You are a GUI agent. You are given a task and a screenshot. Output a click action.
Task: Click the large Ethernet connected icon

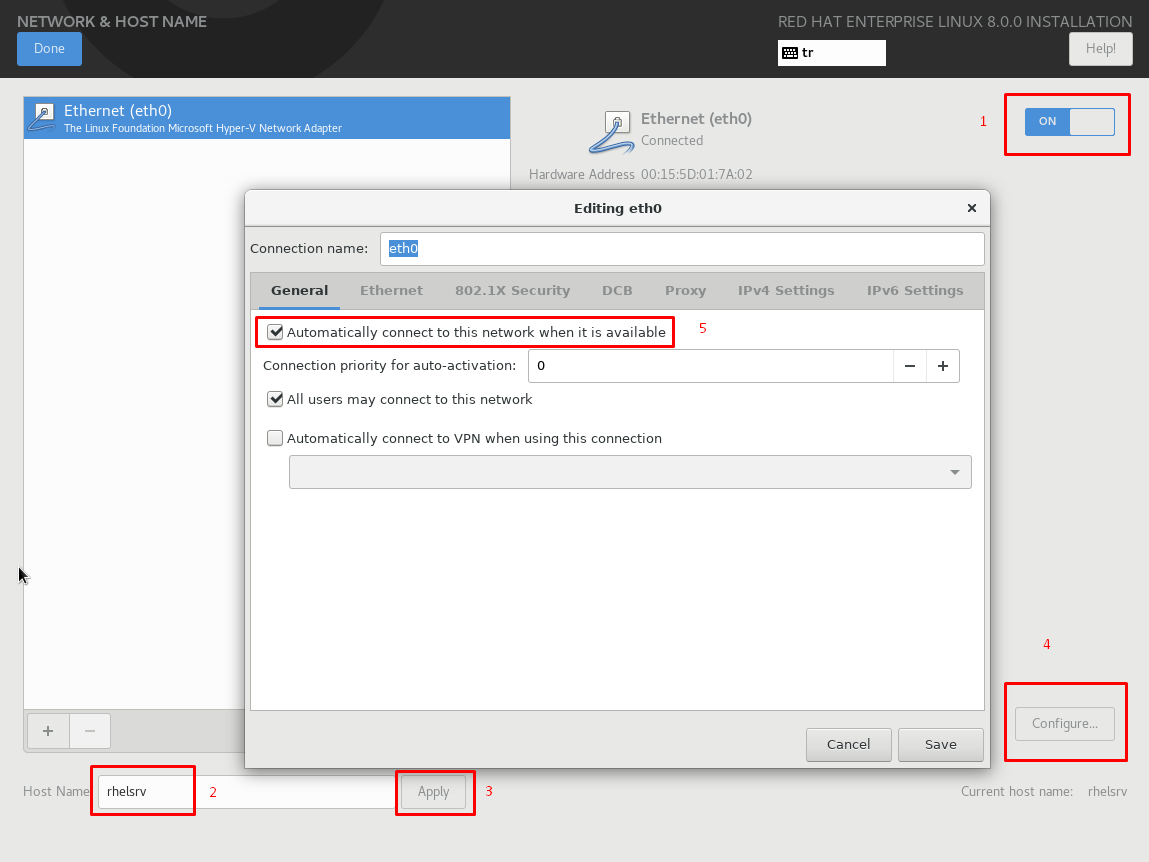611,131
